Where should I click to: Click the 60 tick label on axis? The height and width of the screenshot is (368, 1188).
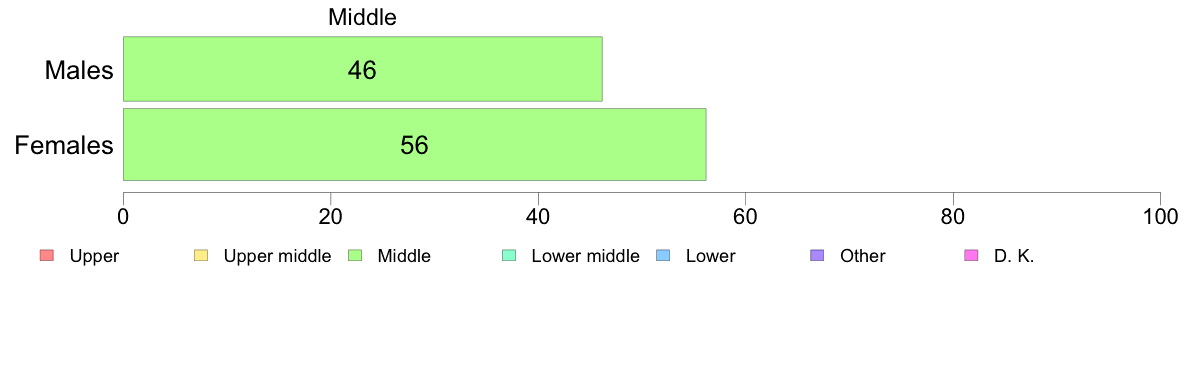click(746, 216)
